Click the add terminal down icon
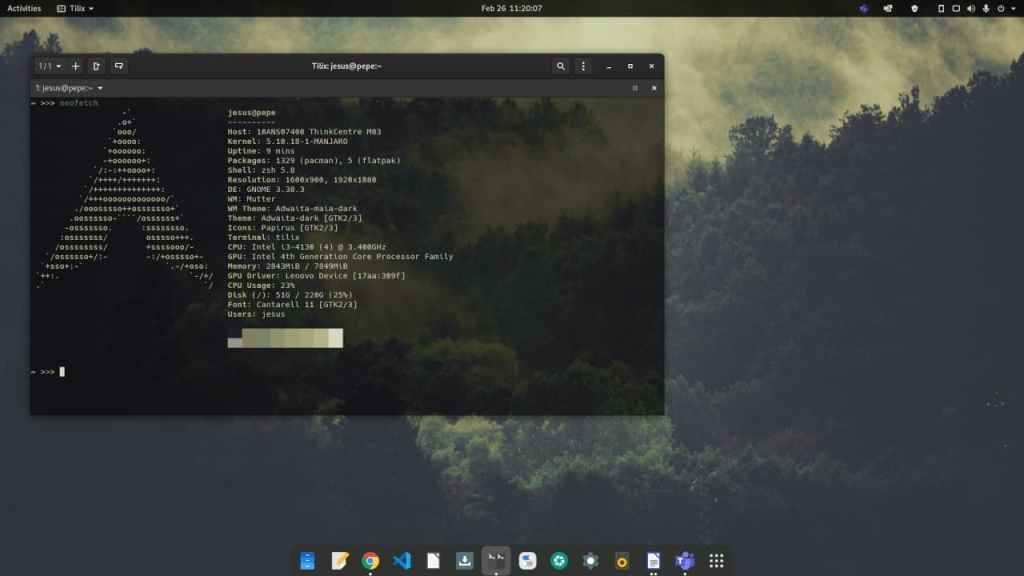Viewport: 1024px width, 576px height. (x=119, y=66)
